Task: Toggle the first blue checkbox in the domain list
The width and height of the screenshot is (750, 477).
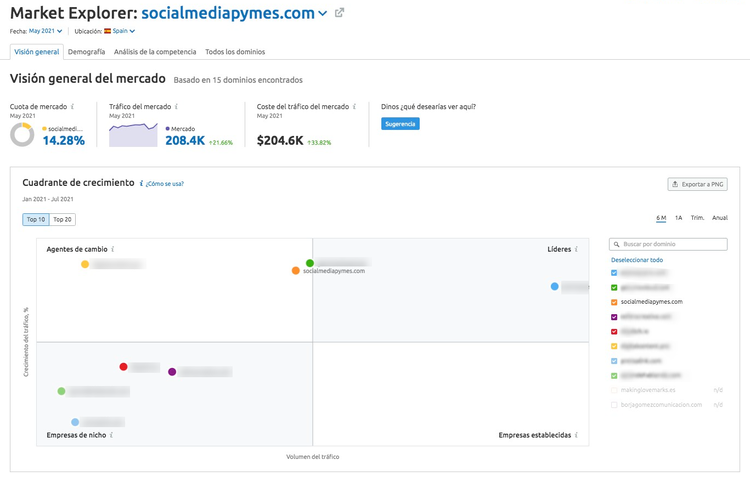Action: click(614, 273)
